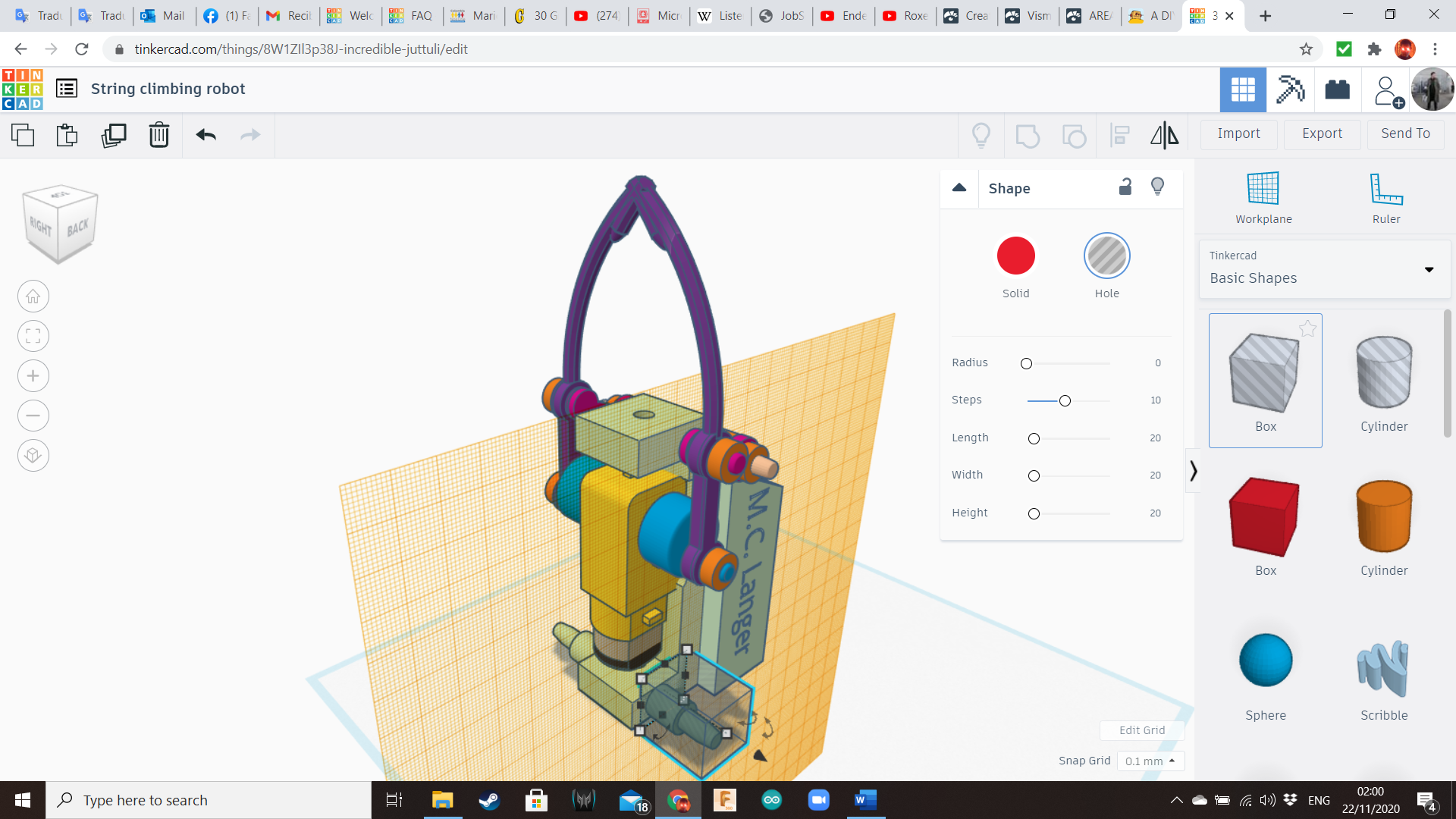
Task: Click the Height slider handle
Action: [1034, 513]
